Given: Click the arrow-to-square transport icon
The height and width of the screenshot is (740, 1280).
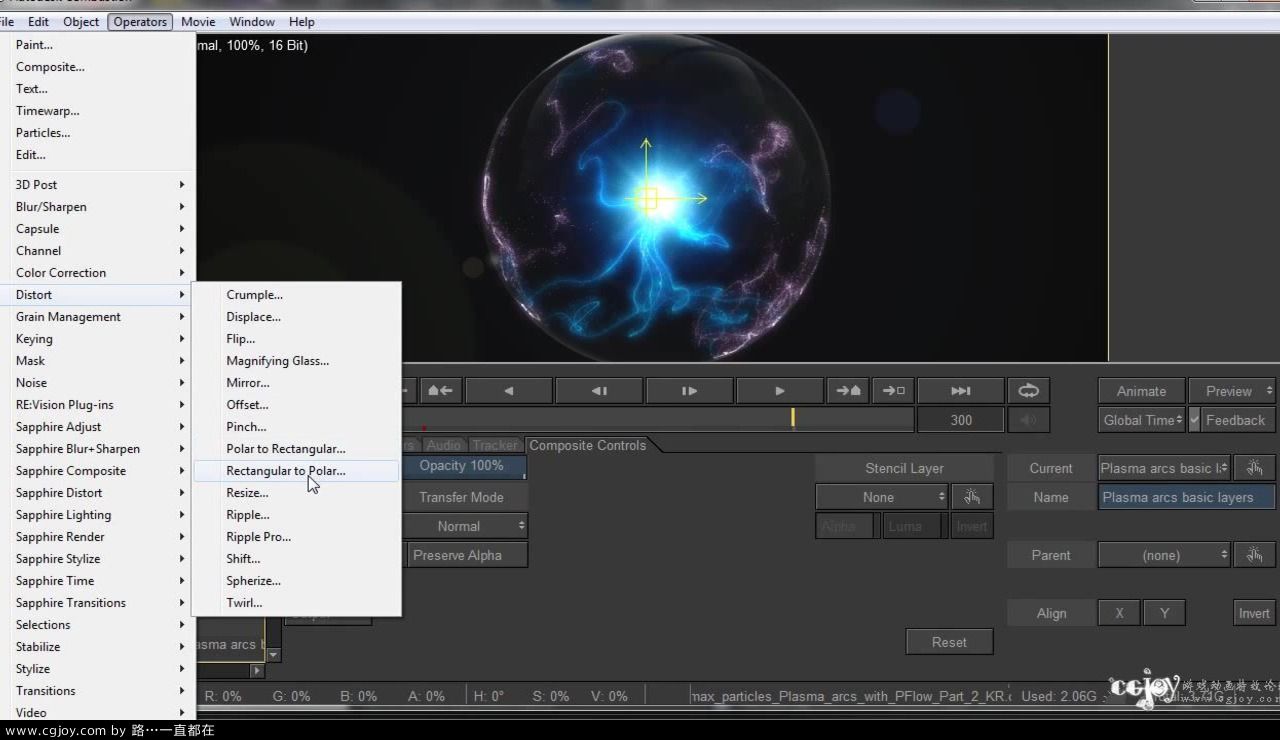Looking at the screenshot, I should click(894, 391).
